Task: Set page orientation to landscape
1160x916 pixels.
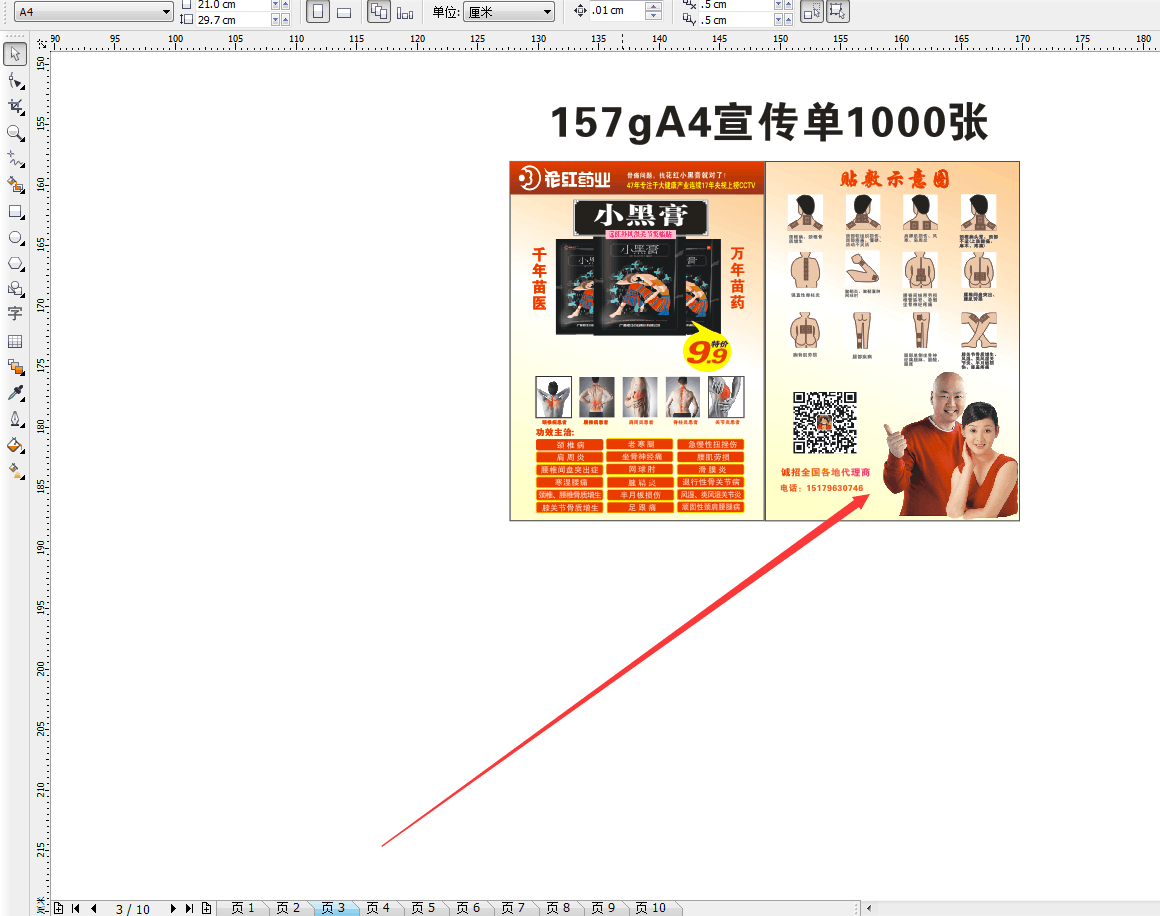Action: click(x=343, y=12)
